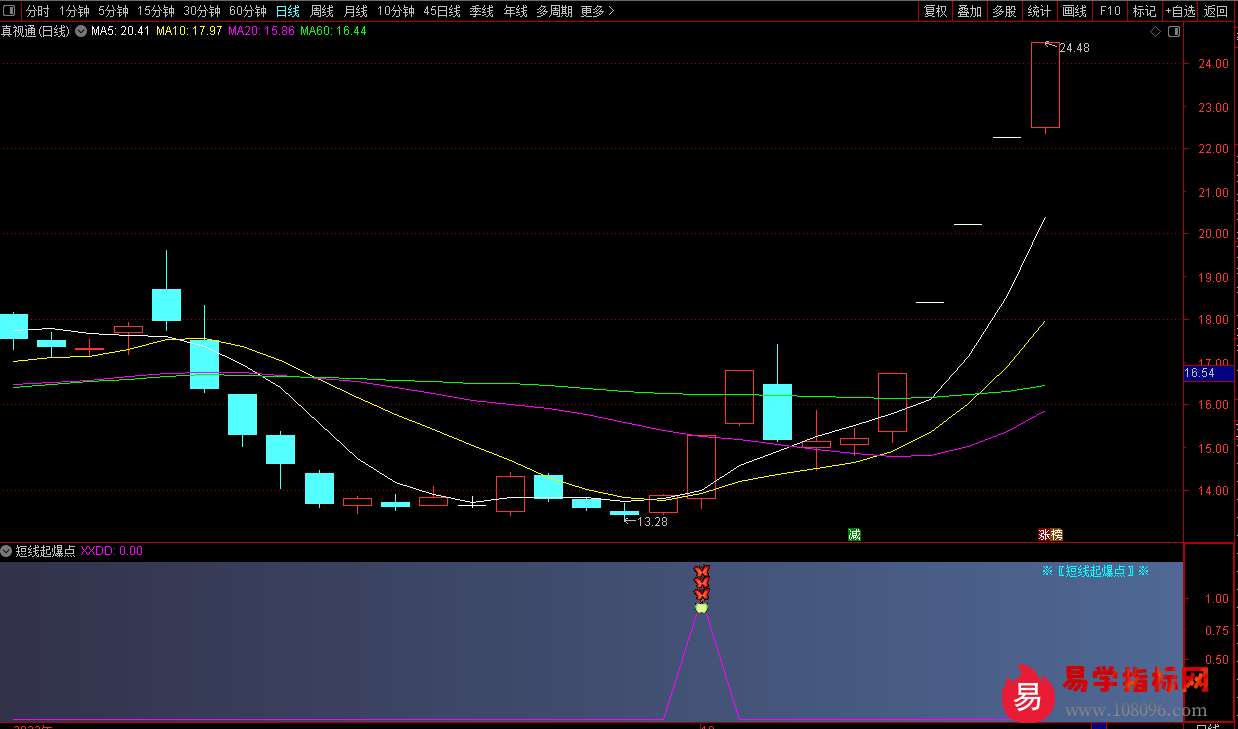Switch to the 周线 weekly period tab

321,11
